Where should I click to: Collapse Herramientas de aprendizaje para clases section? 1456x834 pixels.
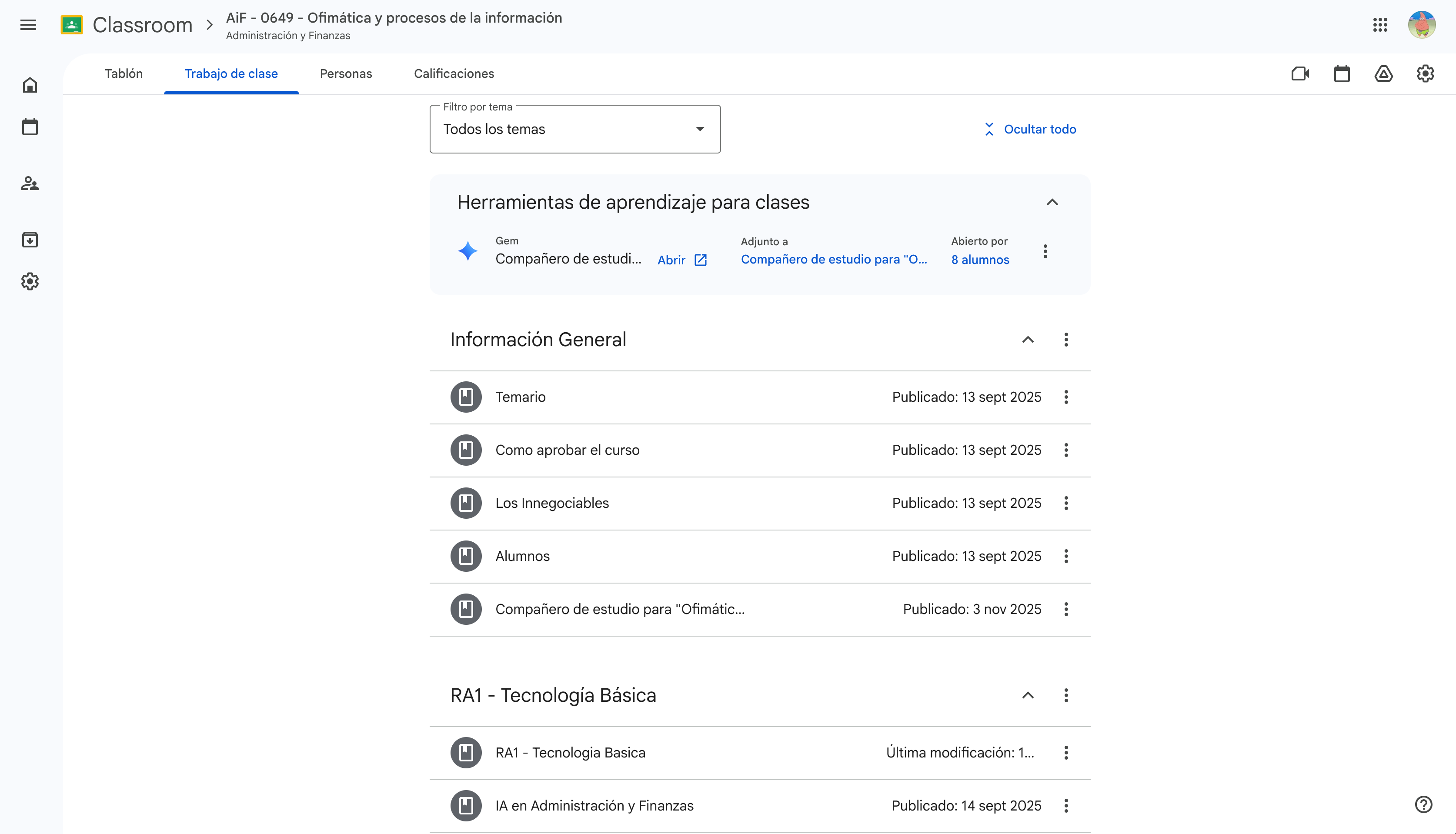(x=1052, y=202)
